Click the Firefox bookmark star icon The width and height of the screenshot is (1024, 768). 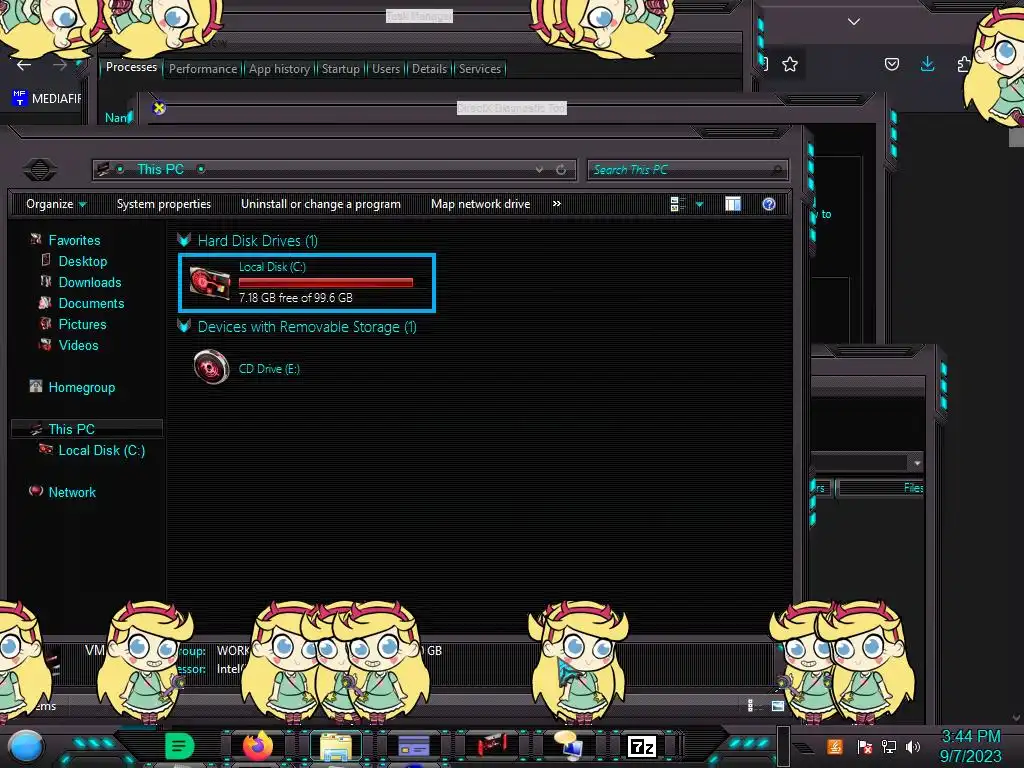(790, 64)
